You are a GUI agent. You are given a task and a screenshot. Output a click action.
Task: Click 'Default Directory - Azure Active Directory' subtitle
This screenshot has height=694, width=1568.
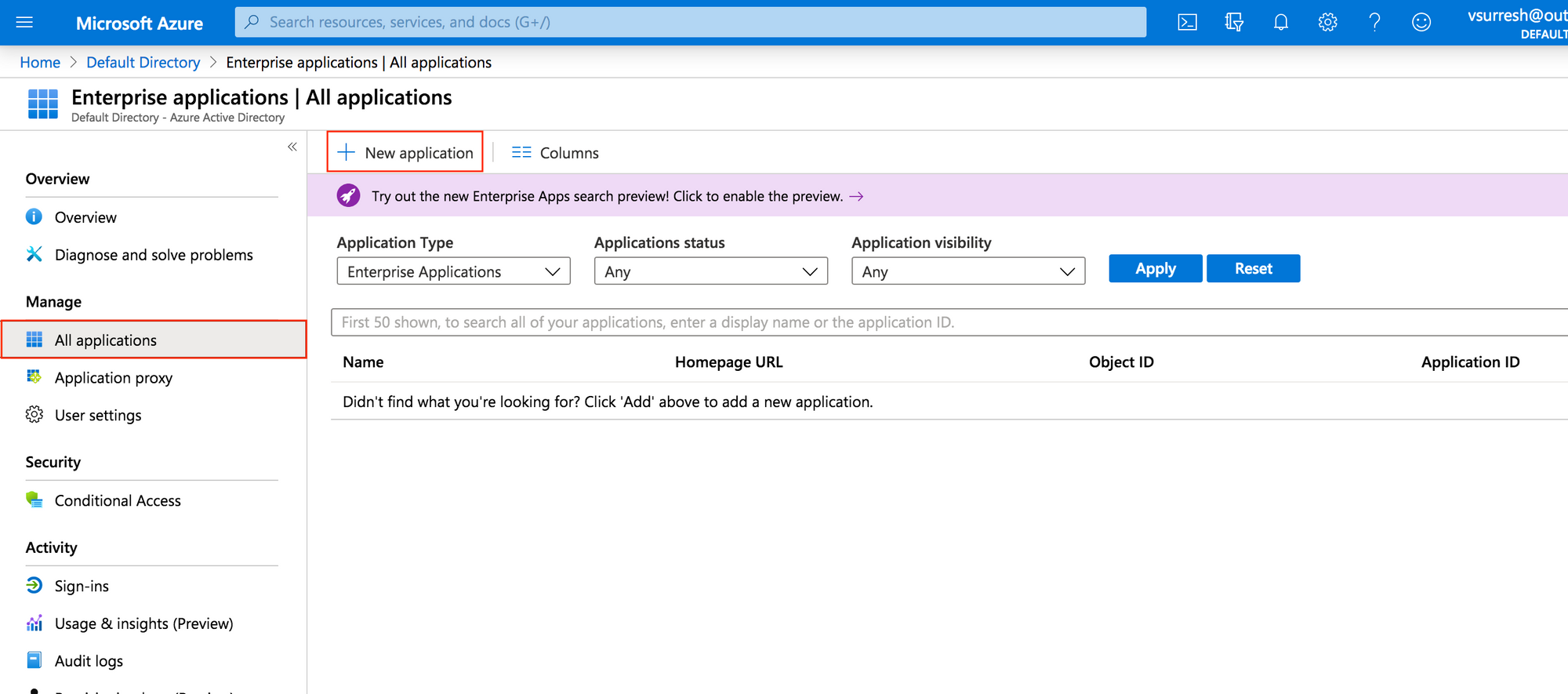[x=178, y=118]
